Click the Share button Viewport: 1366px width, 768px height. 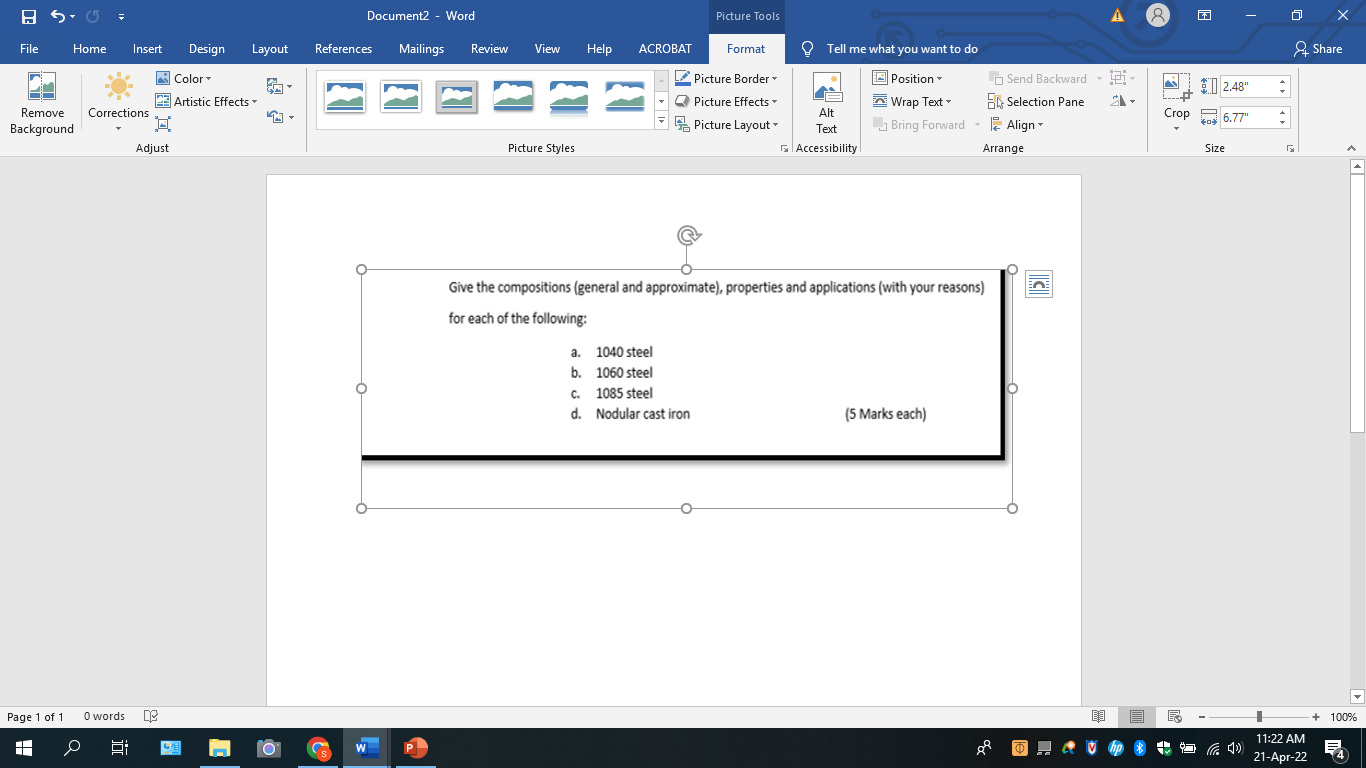[1319, 48]
